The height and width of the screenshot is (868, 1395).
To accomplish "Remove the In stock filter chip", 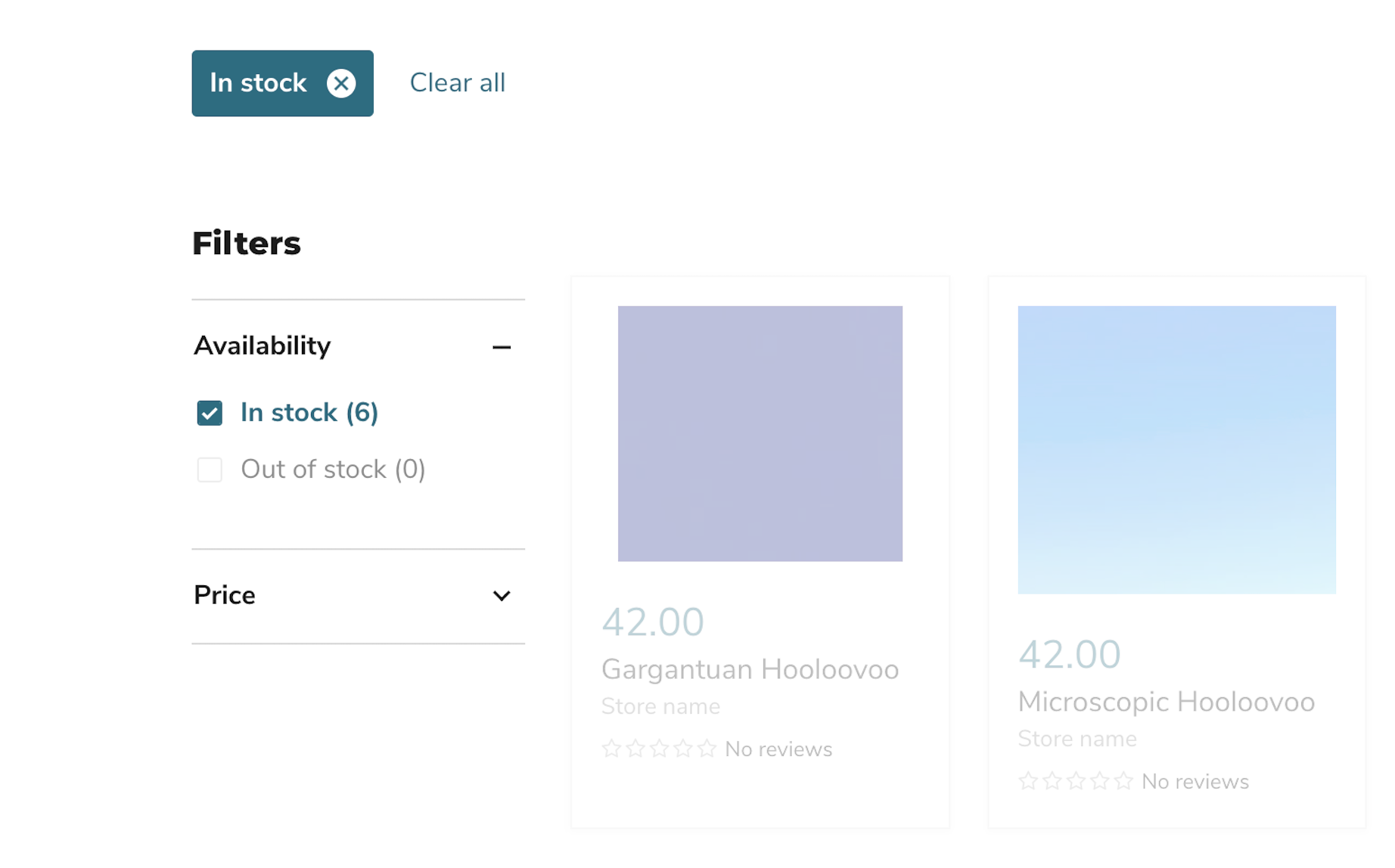I will click(x=341, y=83).
